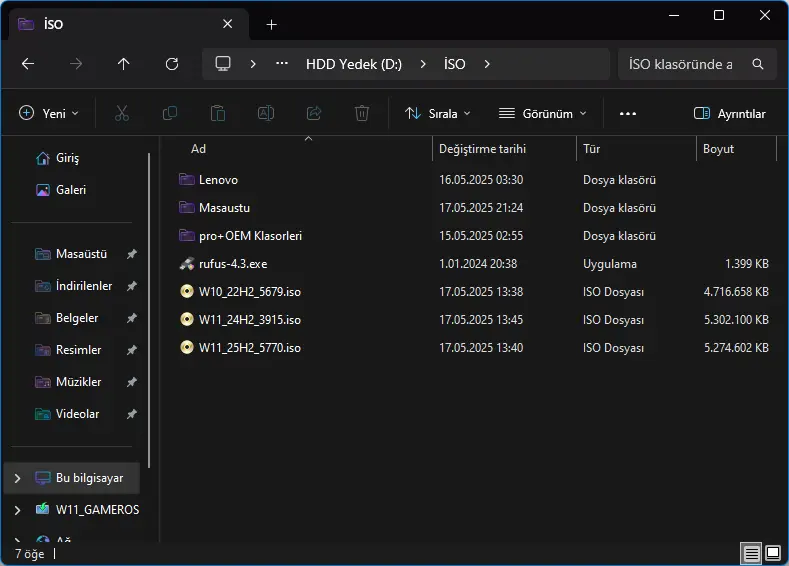Expand the chevron after HDD Yedek (D:)
Viewport: 789px width, 566px height.
[423, 64]
